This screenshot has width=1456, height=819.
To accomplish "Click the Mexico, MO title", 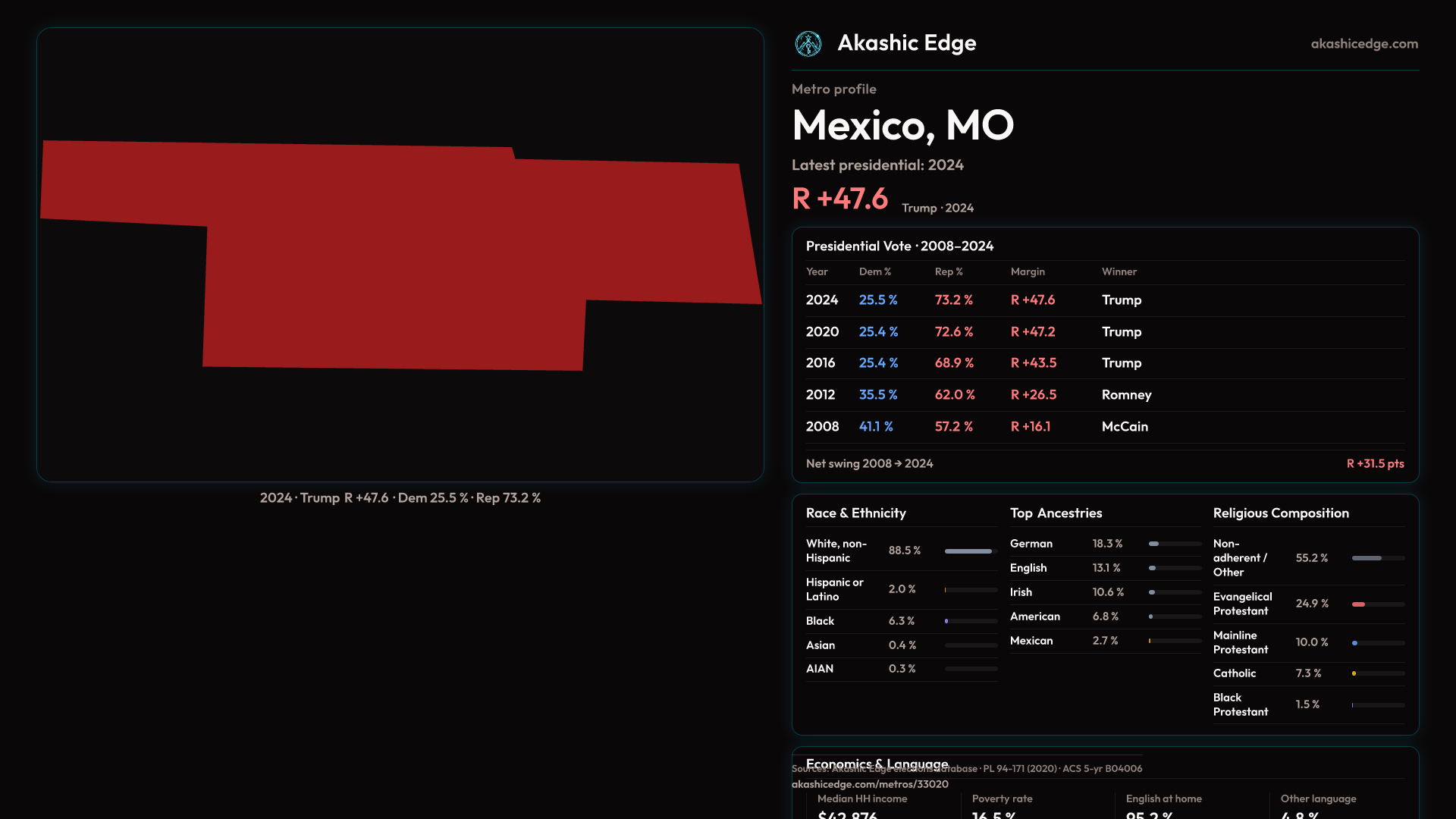I will pyautogui.click(x=902, y=125).
